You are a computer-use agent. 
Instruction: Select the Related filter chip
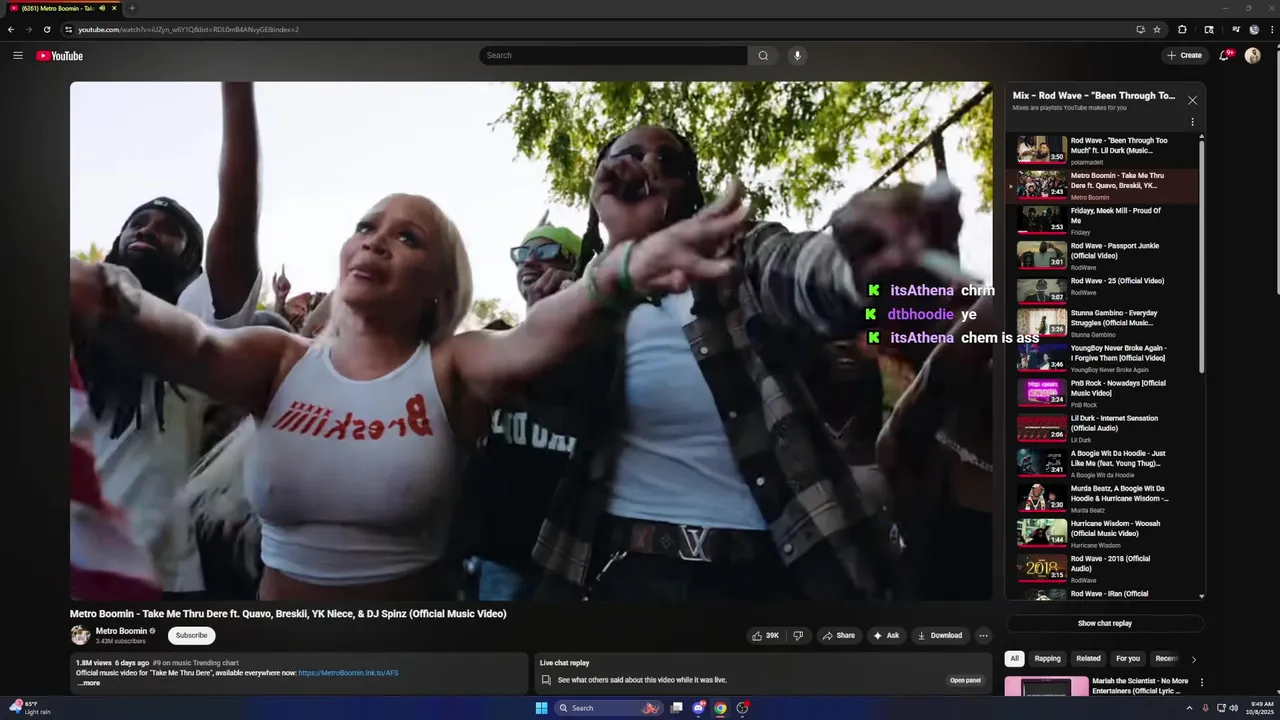tap(1088, 659)
